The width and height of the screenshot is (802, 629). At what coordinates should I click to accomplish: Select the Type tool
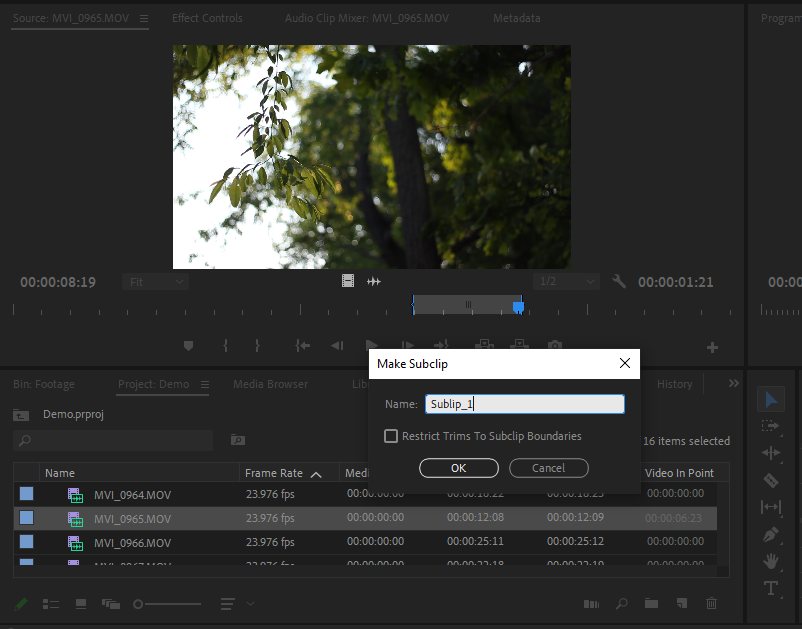click(x=771, y=588)
